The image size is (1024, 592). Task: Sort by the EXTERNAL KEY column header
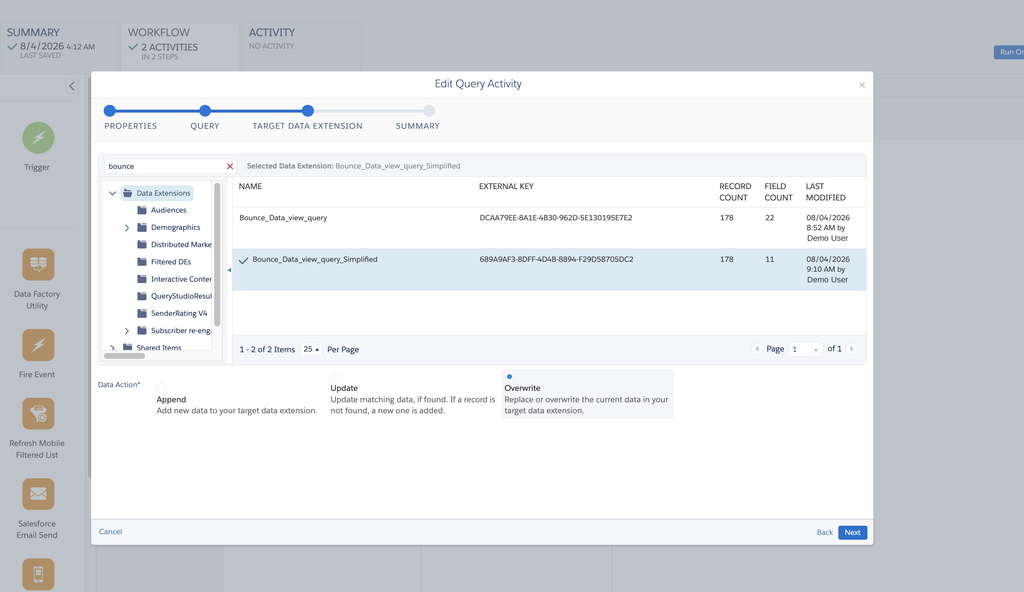506,186
